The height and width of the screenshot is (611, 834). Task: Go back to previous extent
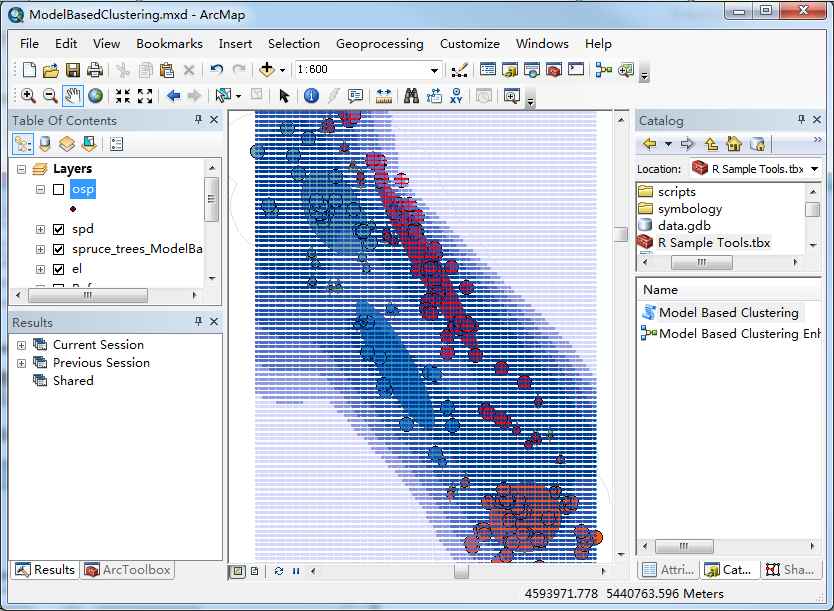click(173, 96)
